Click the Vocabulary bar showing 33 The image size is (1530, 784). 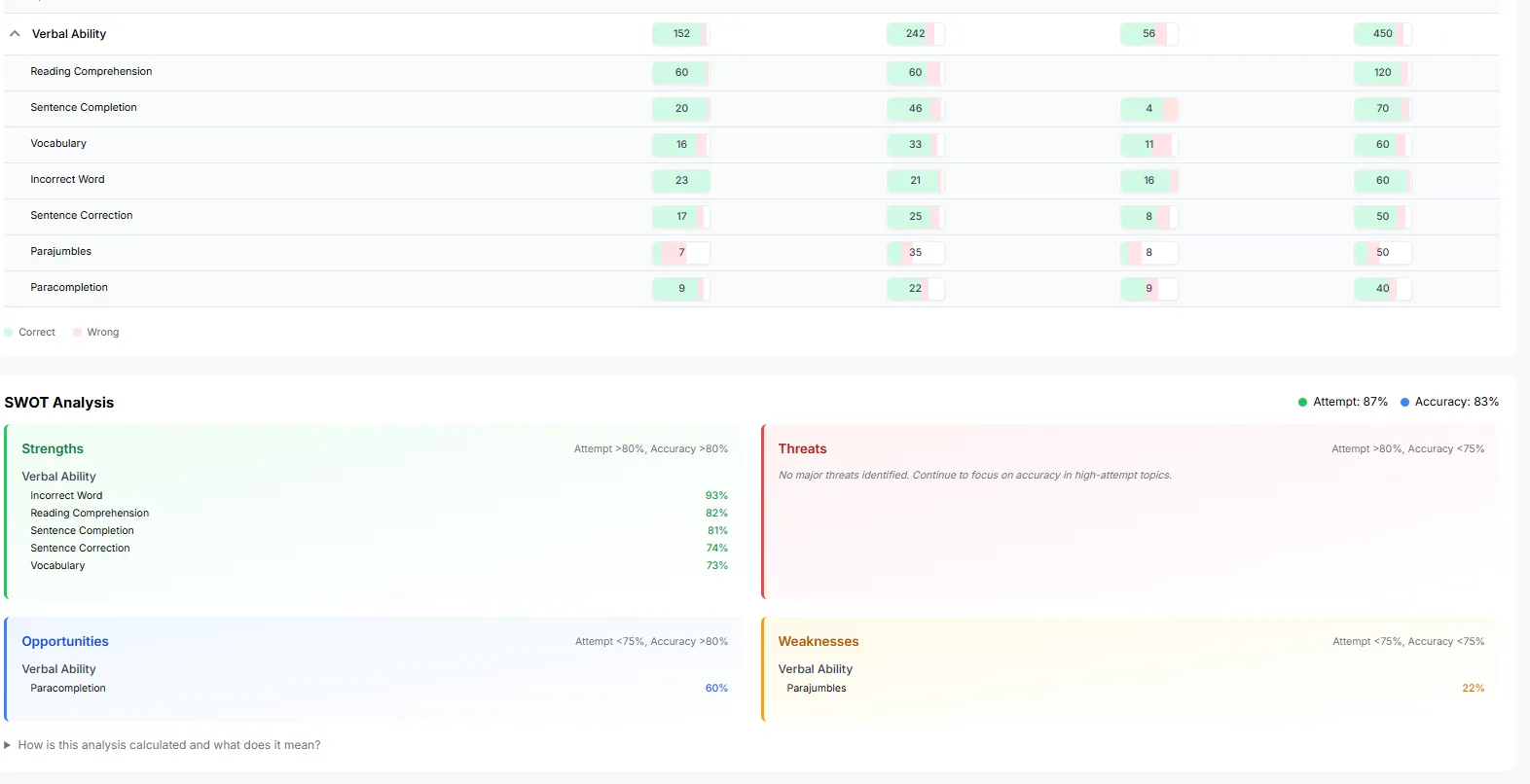tap(915, 145)
